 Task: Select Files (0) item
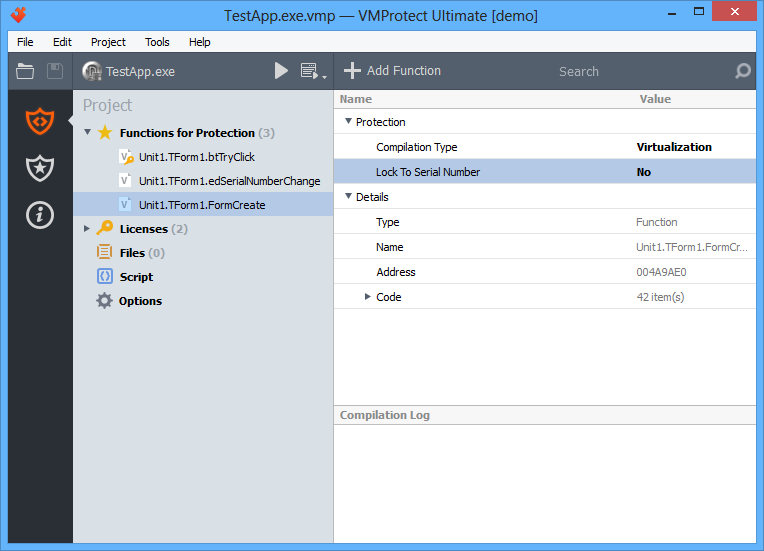(142, 253)
